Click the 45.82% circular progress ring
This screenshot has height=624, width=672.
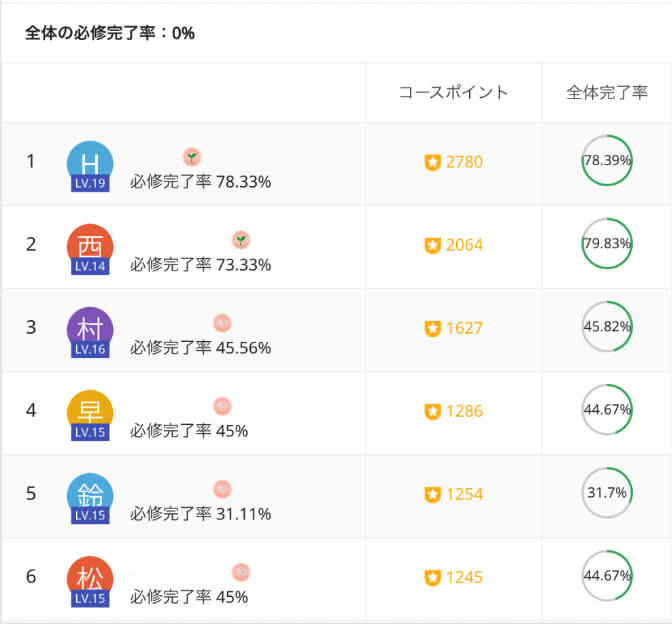(607, 327)
